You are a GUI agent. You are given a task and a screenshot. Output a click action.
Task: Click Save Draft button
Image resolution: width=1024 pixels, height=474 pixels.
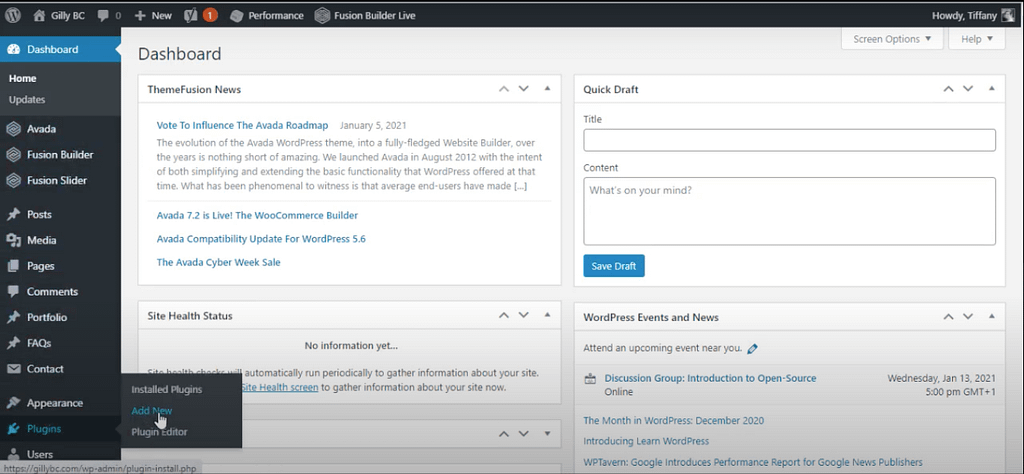coord(614,266)
